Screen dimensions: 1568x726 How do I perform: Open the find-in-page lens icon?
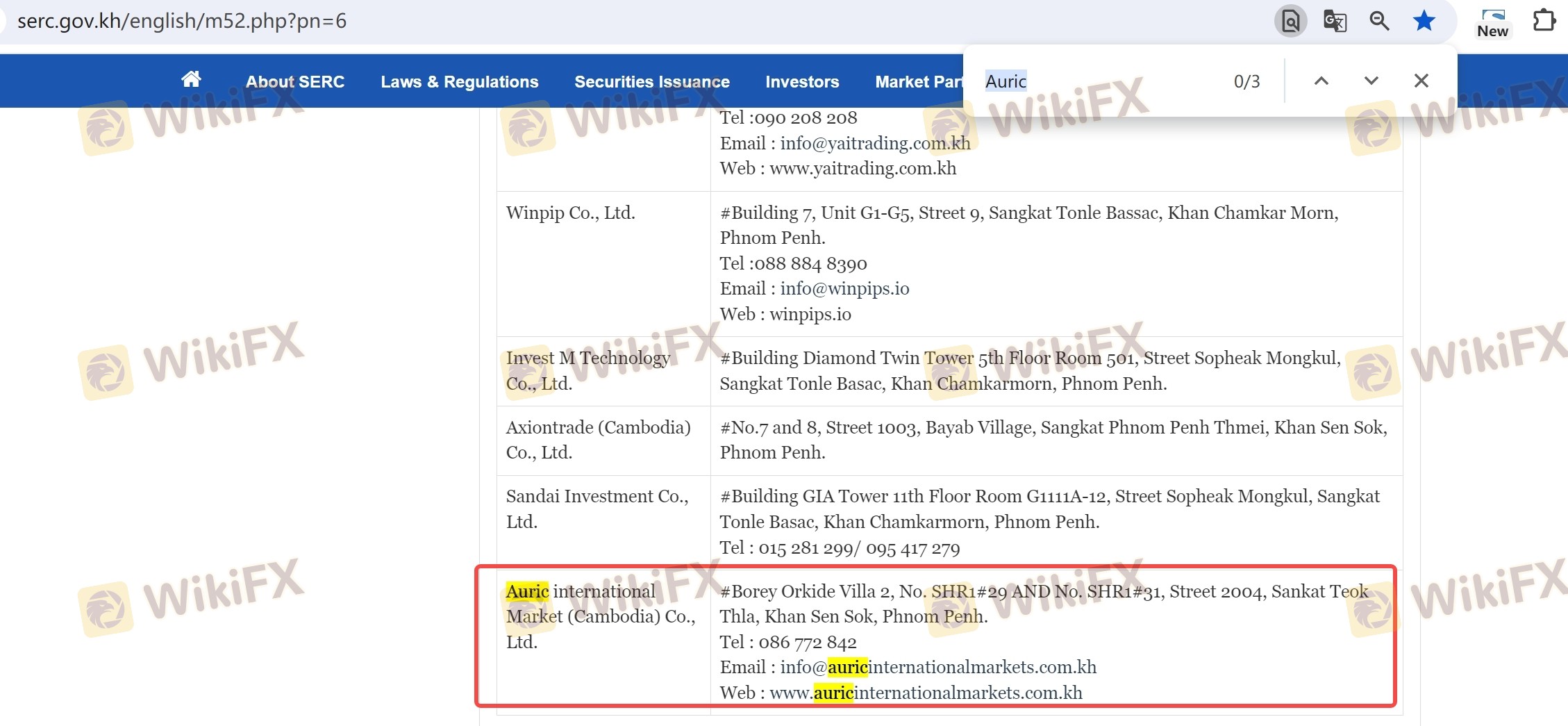click(1290, 21)
